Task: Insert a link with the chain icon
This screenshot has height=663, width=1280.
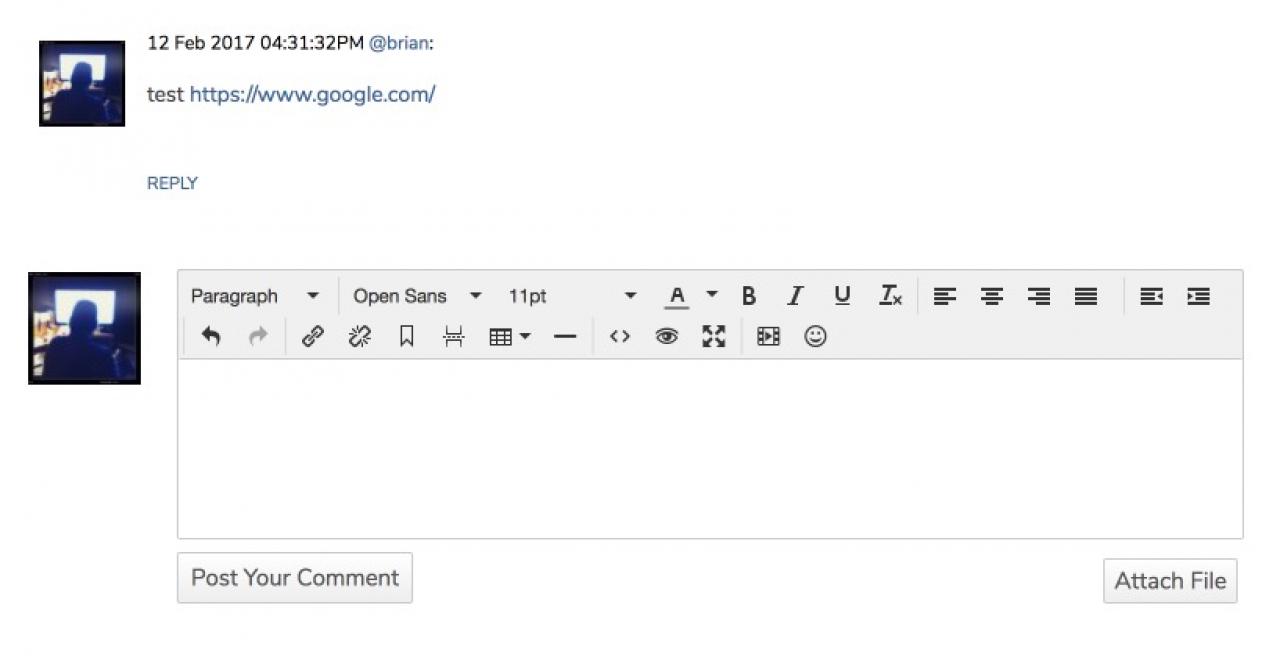Action: pyautogui.click(x=312, y=337)
